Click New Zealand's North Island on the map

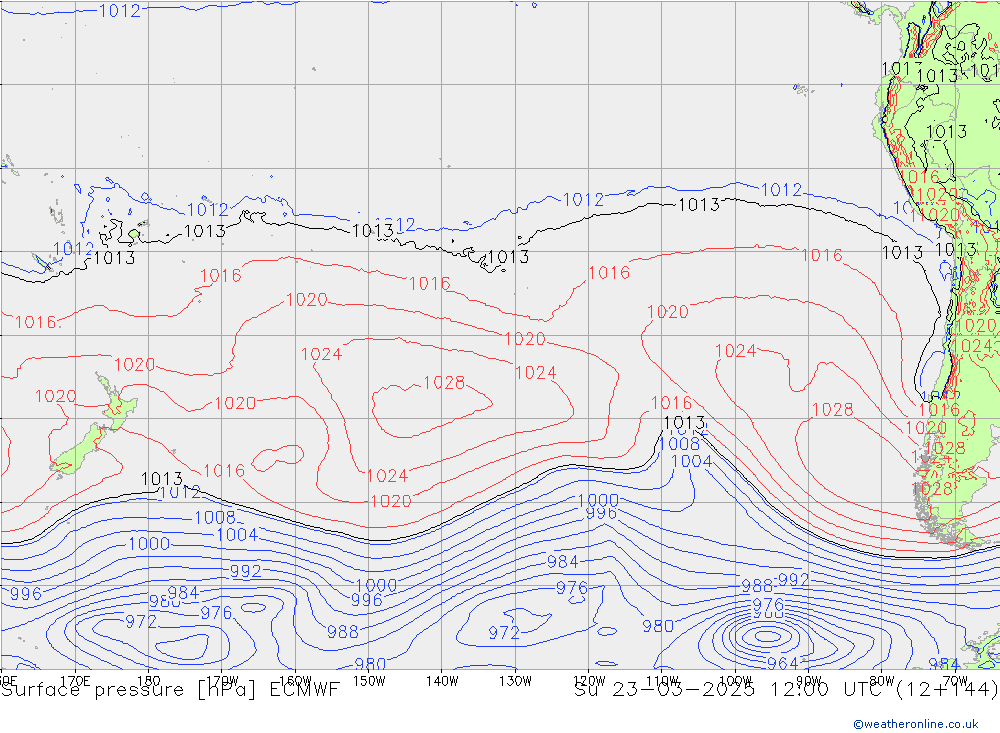pyautogui.click(x=118, y=403)
